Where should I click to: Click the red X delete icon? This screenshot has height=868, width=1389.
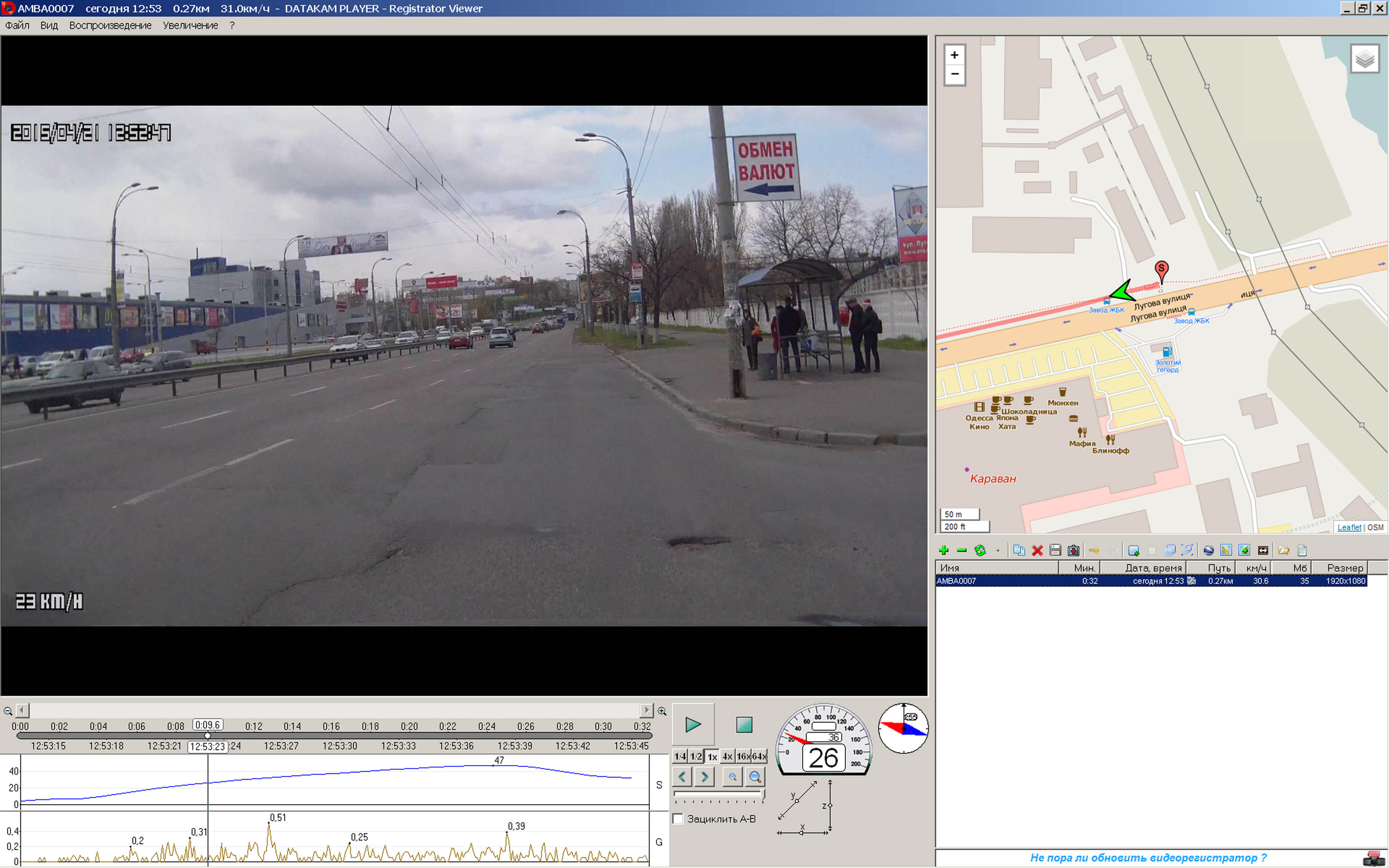pos(1037,550)
